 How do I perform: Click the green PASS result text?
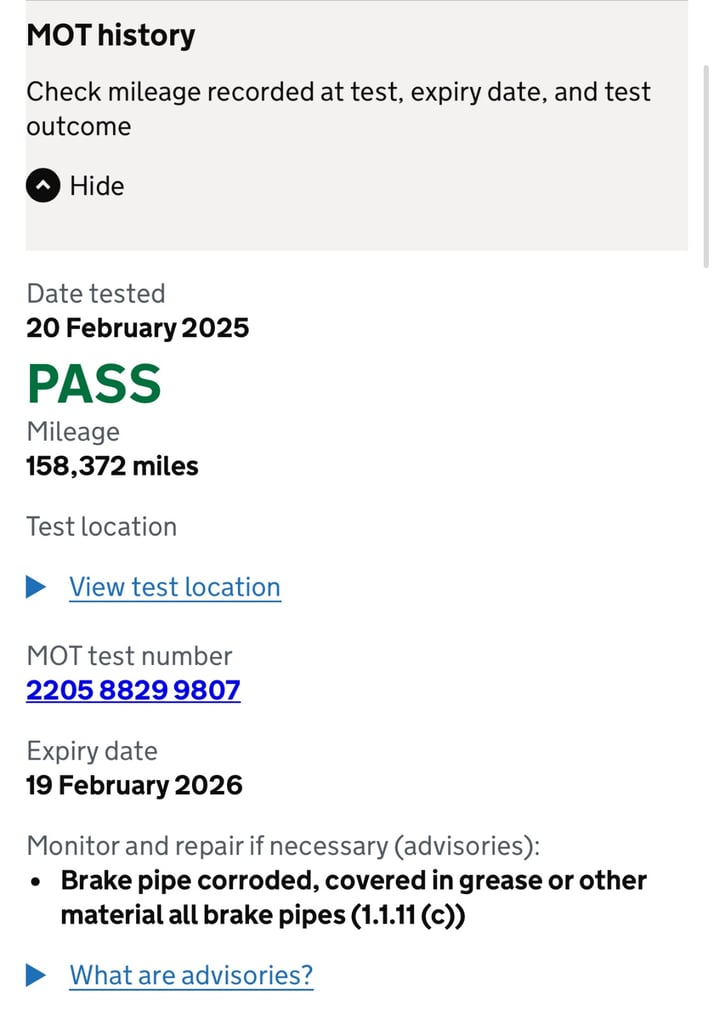[x=94, y=384]
